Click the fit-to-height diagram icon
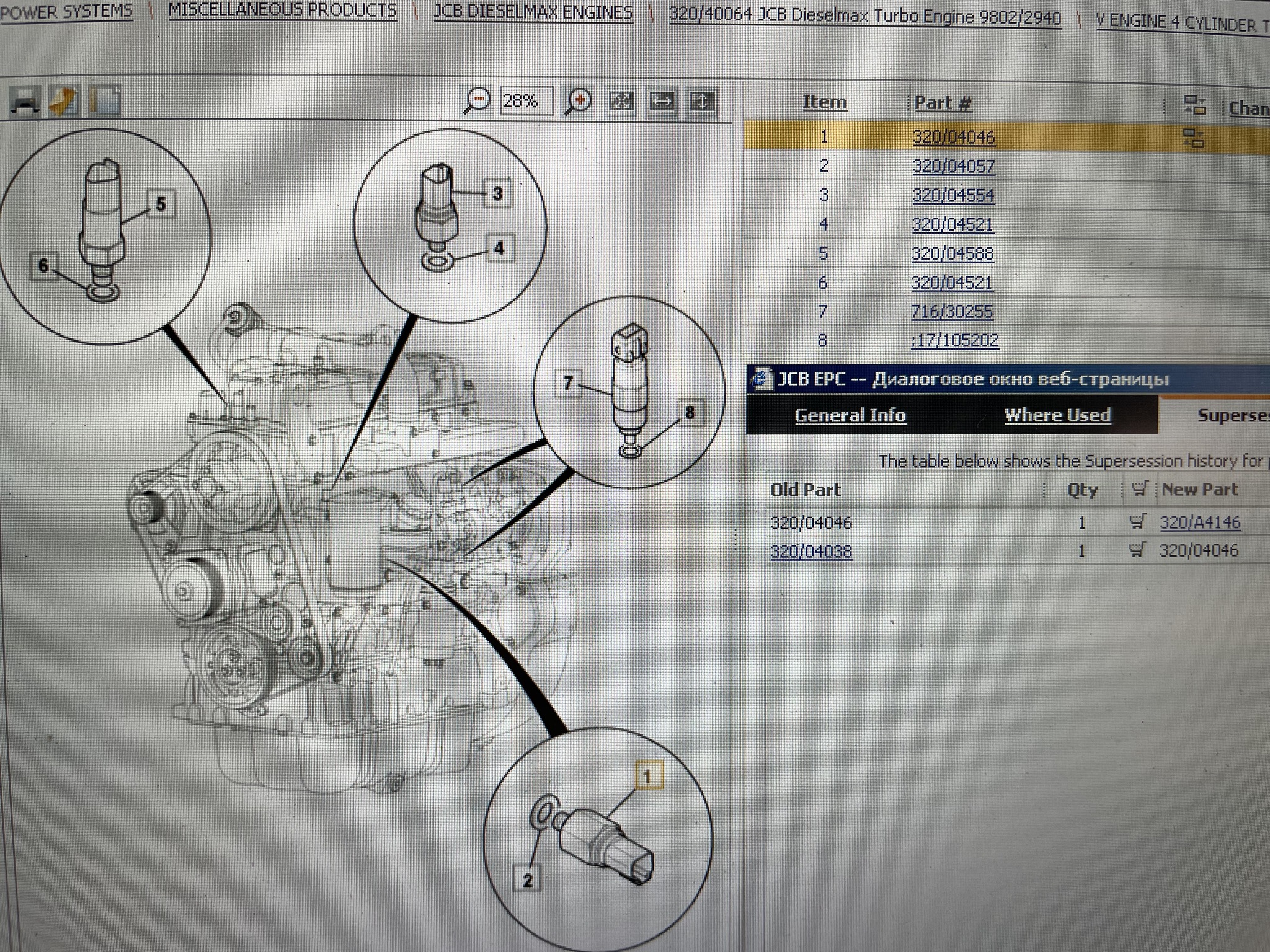The width and height of the screenshot is (1270, 952). [x=703, y=102]
